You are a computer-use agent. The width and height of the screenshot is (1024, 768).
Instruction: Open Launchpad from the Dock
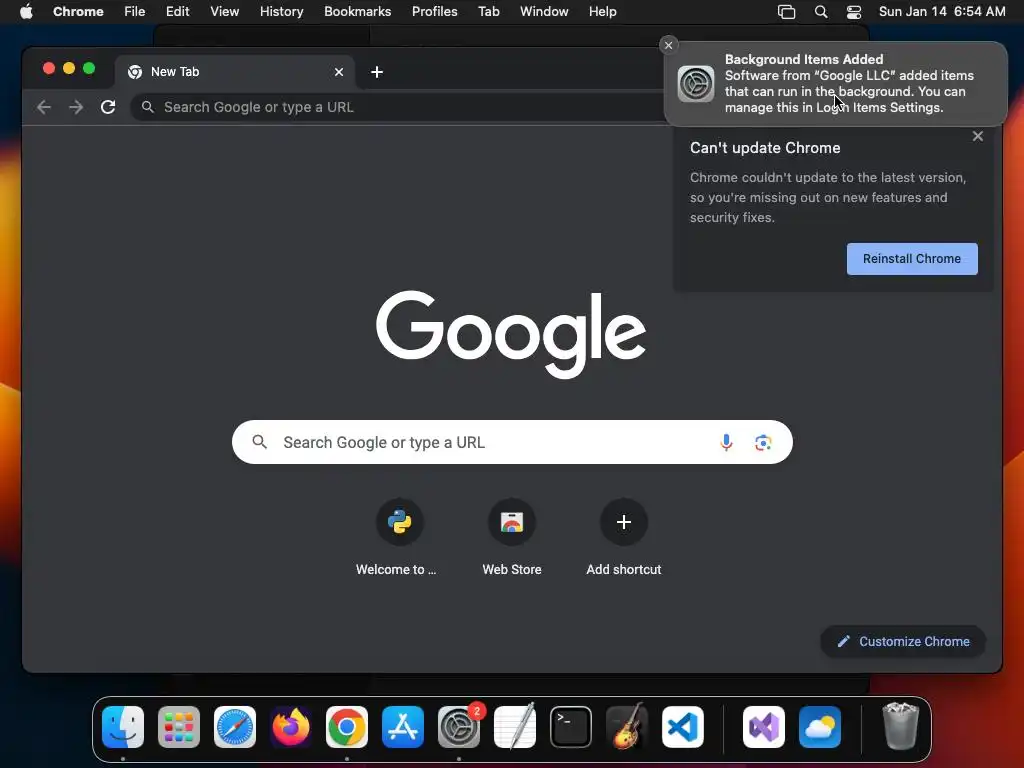click(x=179, y=727)
